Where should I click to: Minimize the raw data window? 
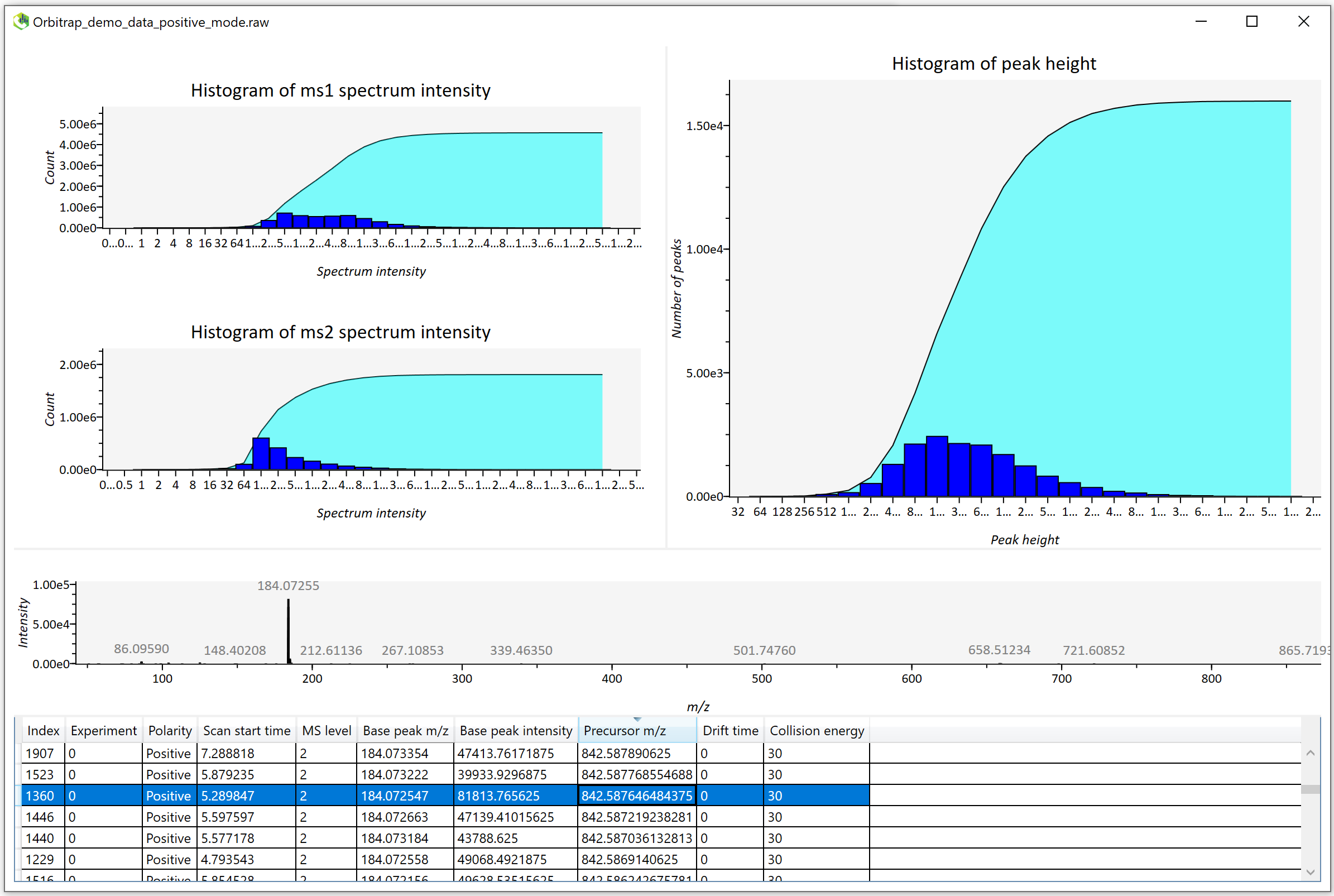tap(1201, 22)
